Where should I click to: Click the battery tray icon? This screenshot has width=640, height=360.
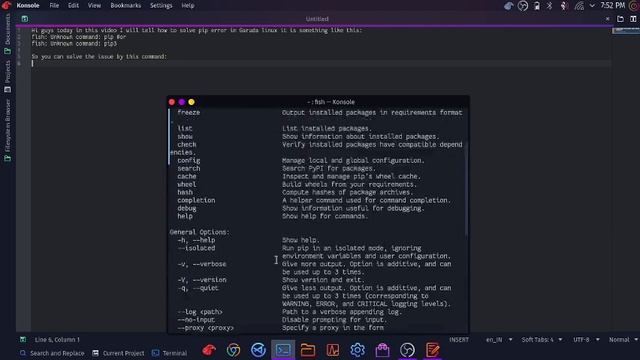537,6
